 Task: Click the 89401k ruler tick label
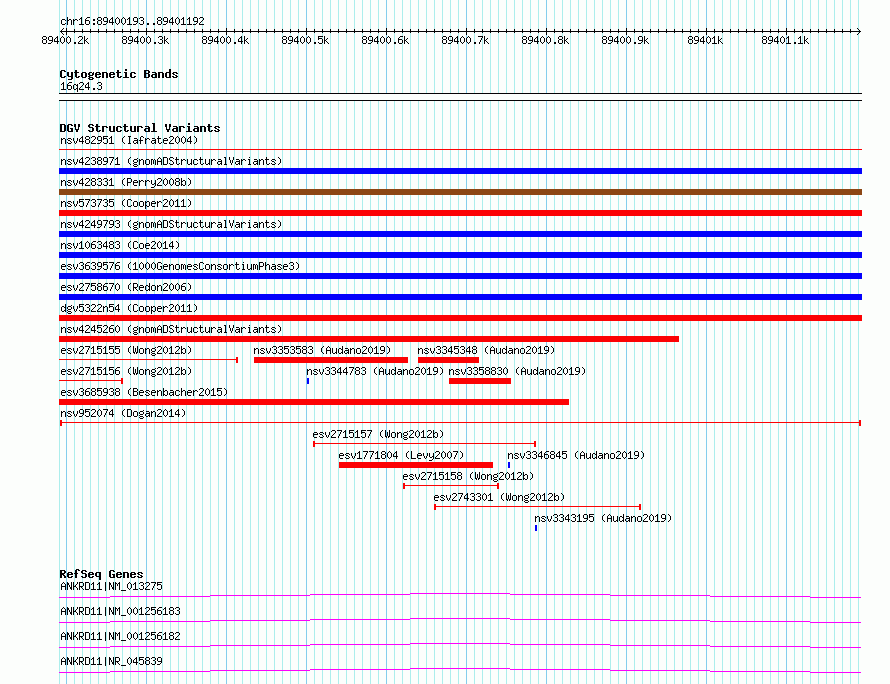[706, 40]
